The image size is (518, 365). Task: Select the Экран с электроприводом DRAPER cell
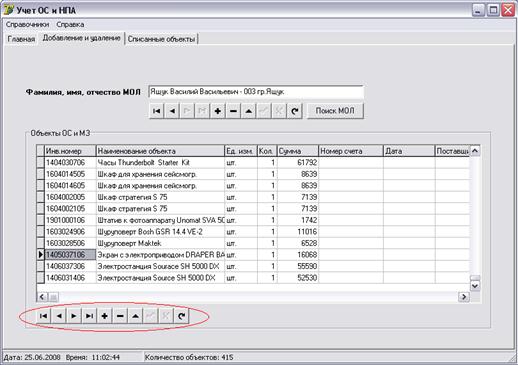tap(160, 255)
